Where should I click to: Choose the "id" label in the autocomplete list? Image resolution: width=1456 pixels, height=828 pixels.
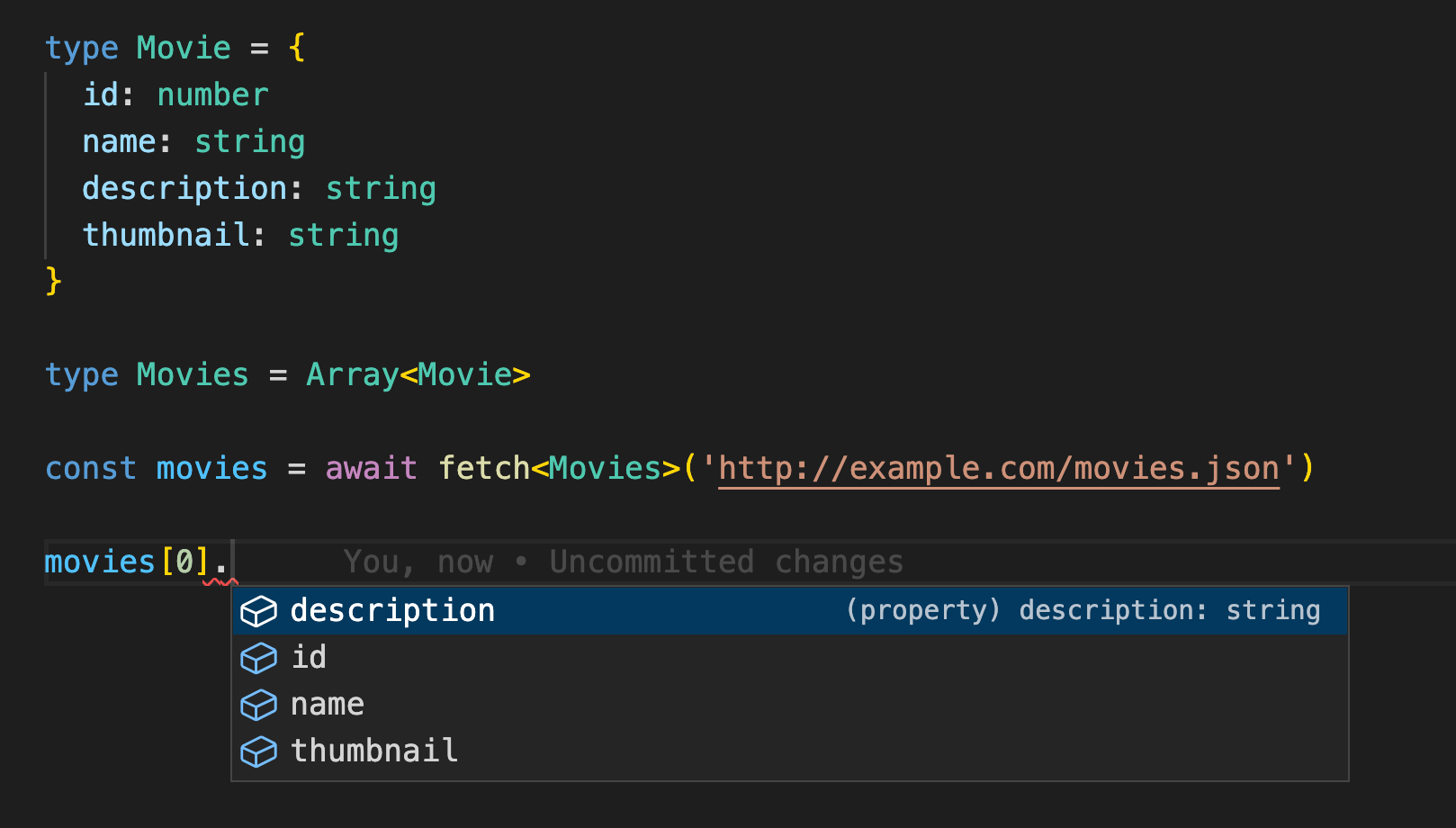tap(309, 657)
